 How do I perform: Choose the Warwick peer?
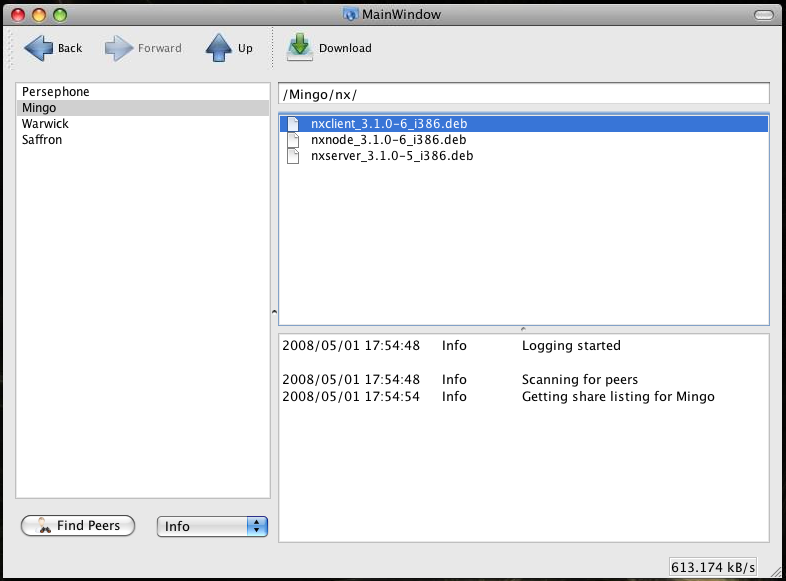pos(45,124)
